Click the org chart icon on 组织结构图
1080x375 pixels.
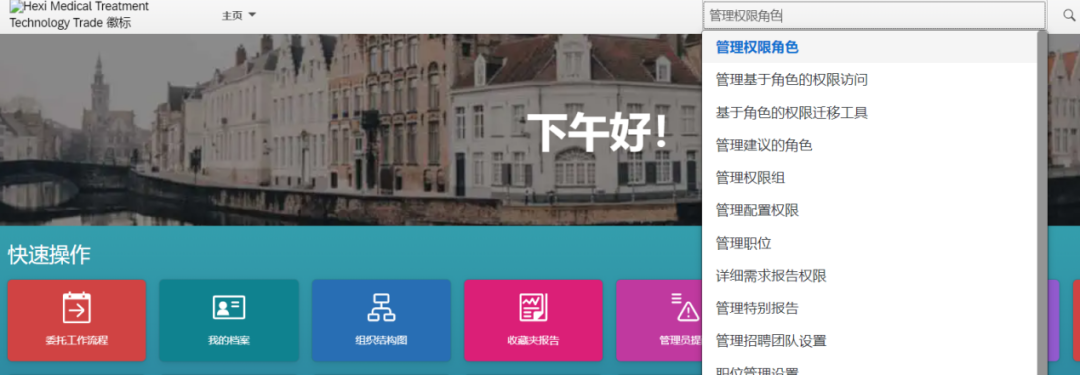(381, 307)
